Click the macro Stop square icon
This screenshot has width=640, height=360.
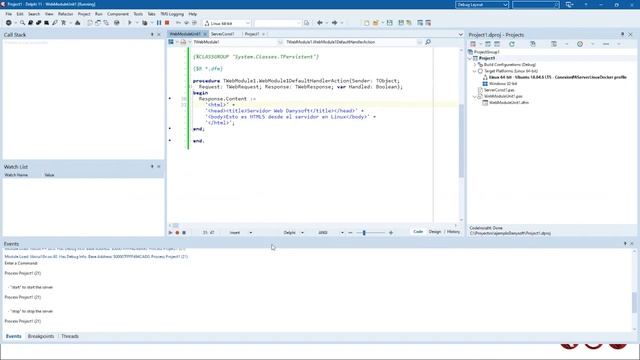(x=184, y=232)
